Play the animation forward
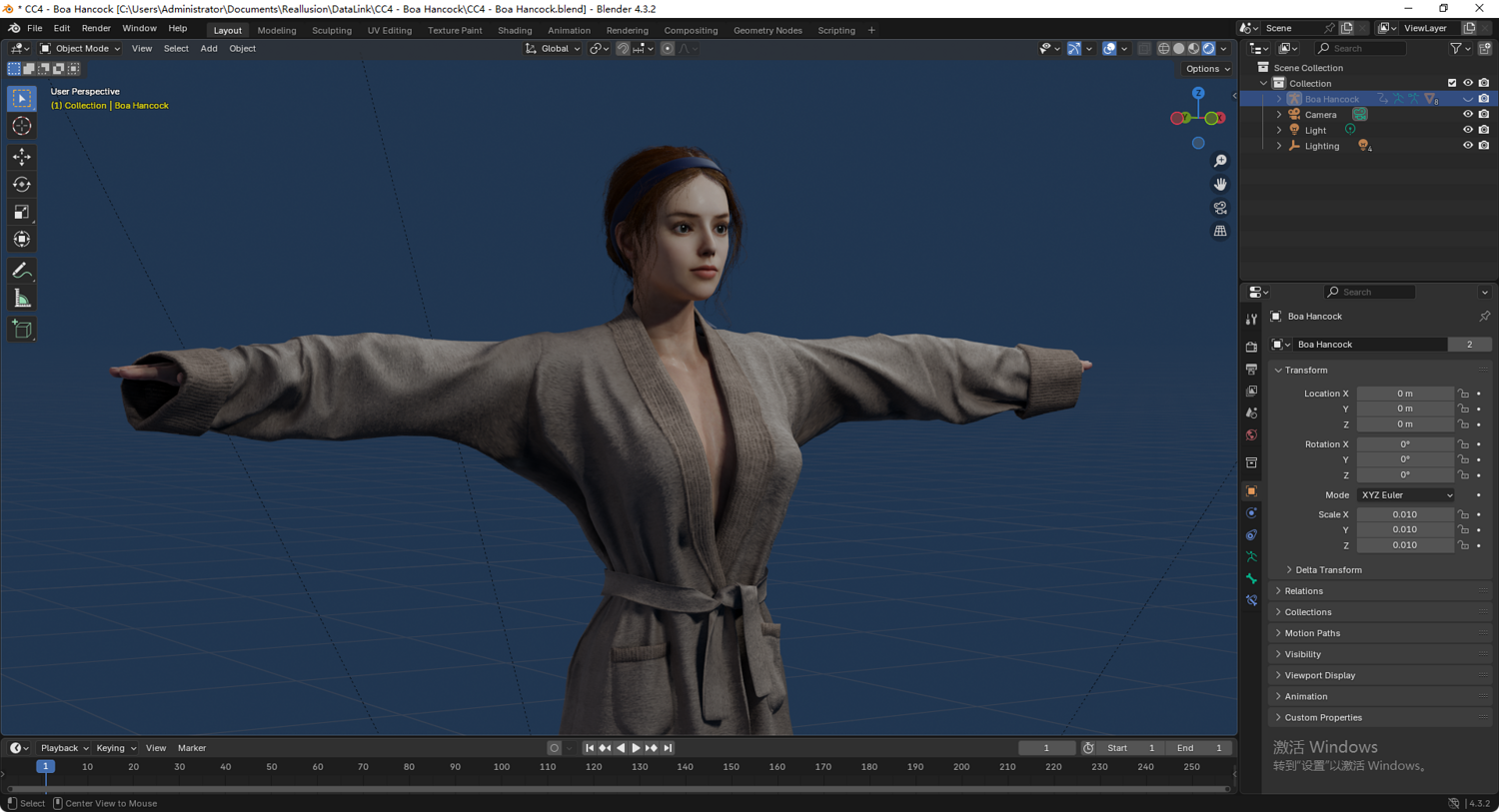The width and height of the screenshot is (1499, 812). 636,748
